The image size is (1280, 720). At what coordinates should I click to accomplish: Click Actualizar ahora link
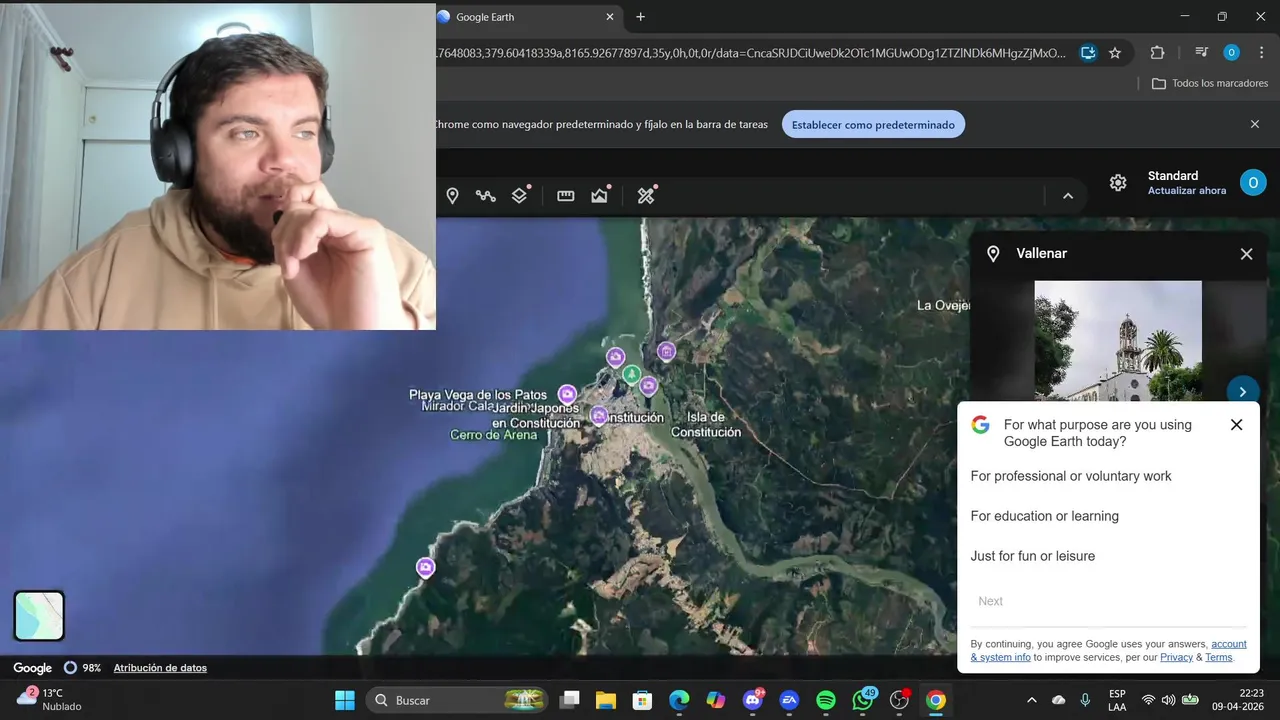pos(1187,191)
